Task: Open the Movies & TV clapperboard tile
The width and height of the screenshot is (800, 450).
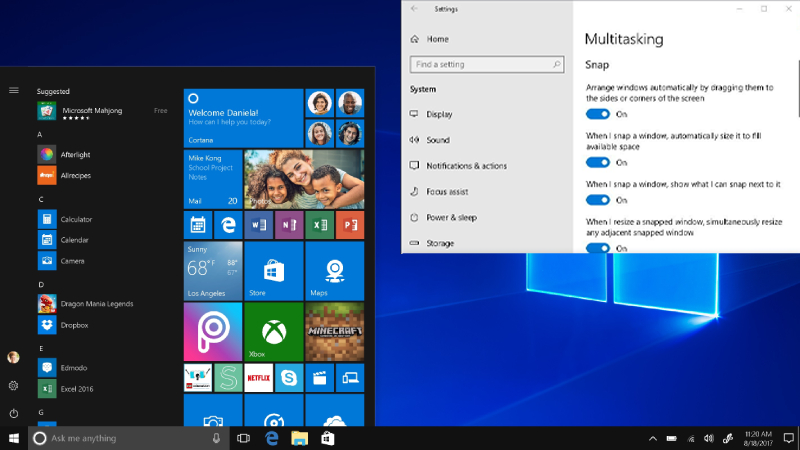Action: coord(319,378)
